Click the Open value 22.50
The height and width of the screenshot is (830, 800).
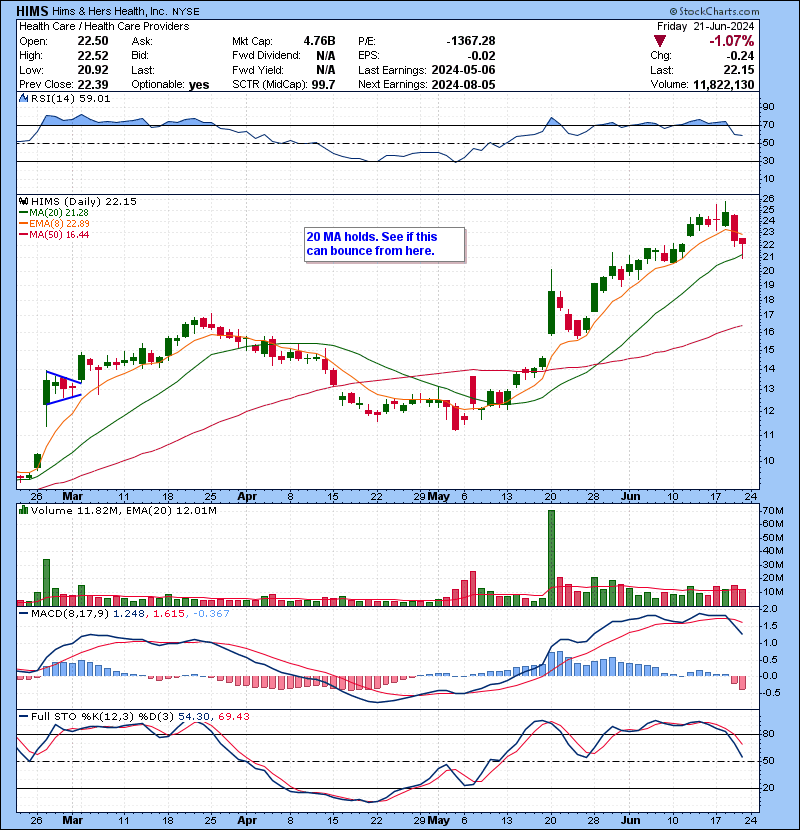[x=93, y=41]
